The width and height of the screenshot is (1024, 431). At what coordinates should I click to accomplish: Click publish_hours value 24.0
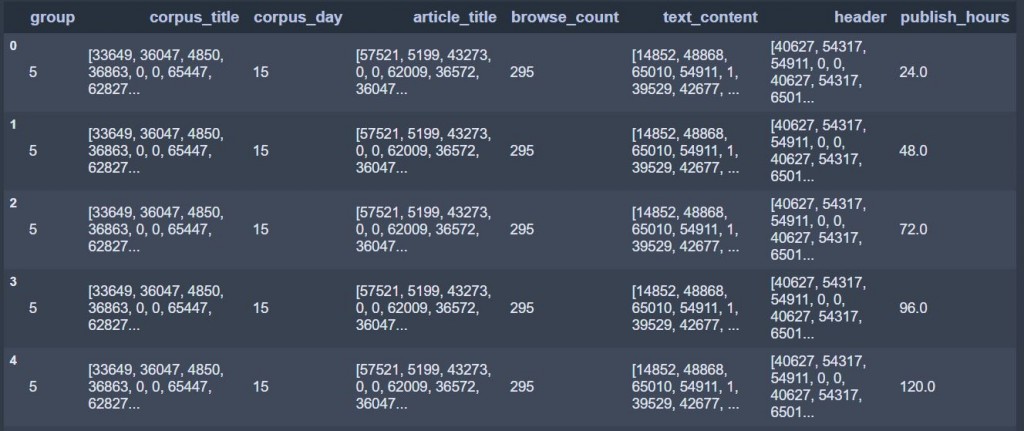coord(913,72)
